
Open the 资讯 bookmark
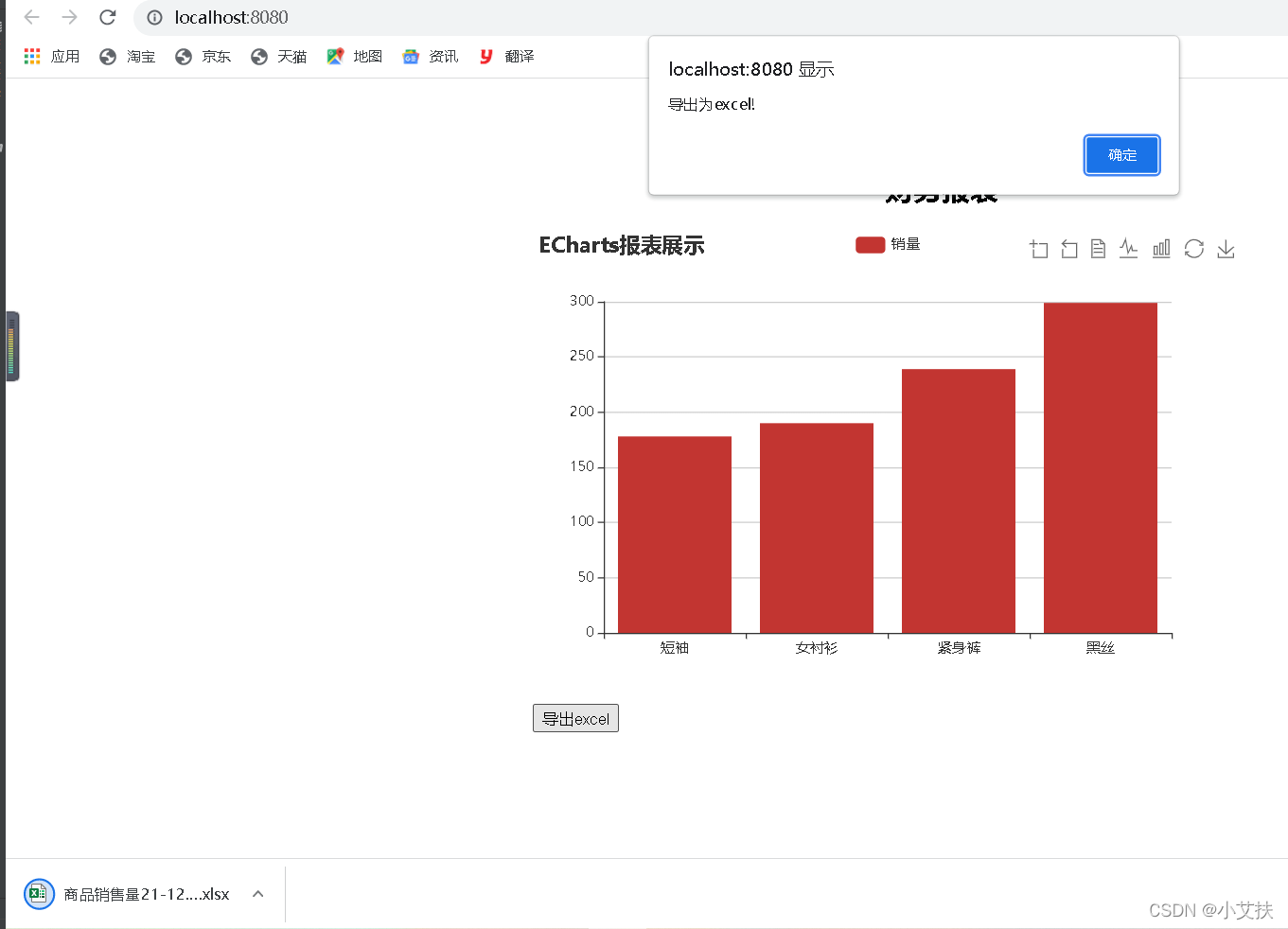tap(431, 57)
